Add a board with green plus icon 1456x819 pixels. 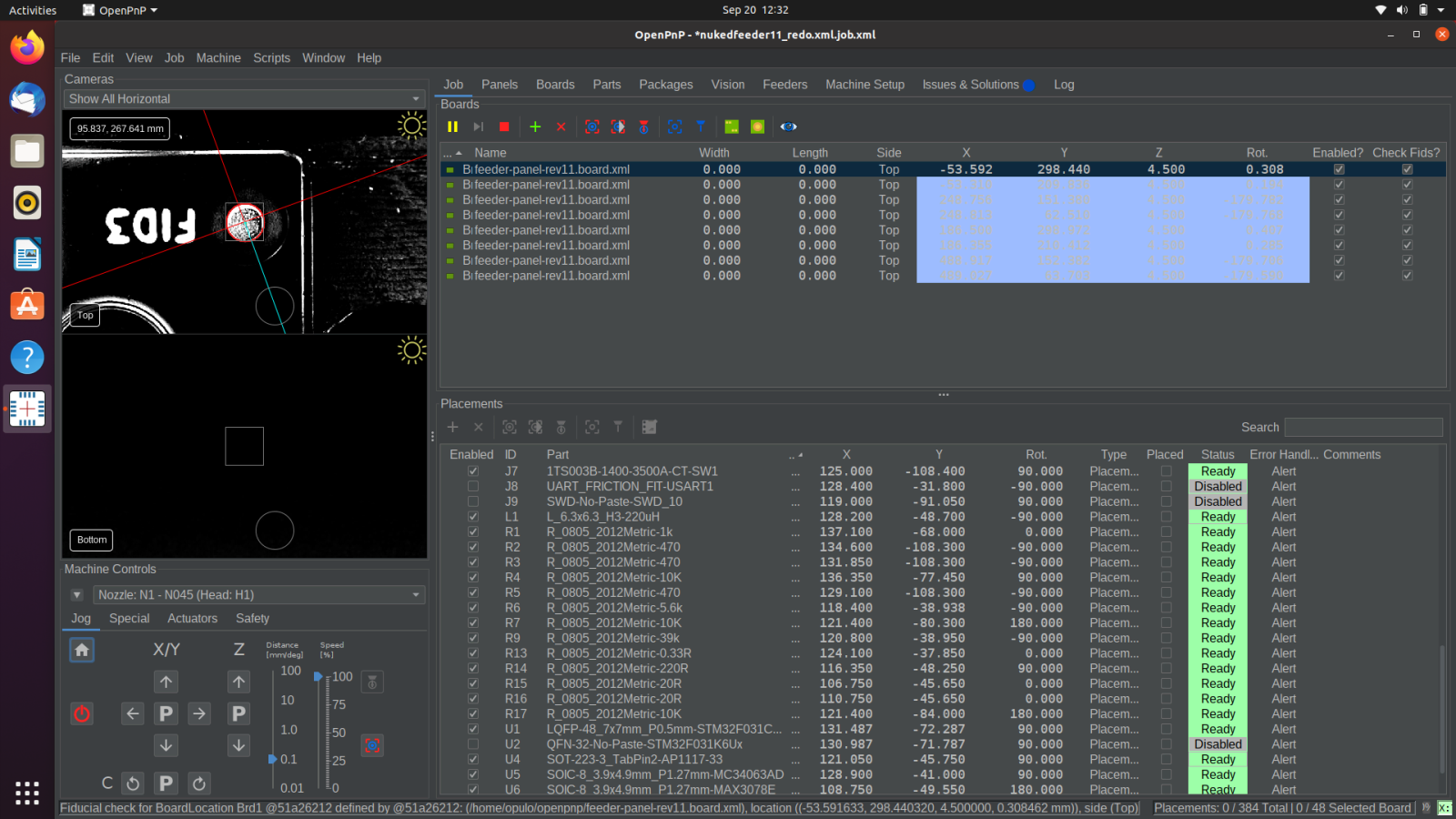tap(535, 126)
